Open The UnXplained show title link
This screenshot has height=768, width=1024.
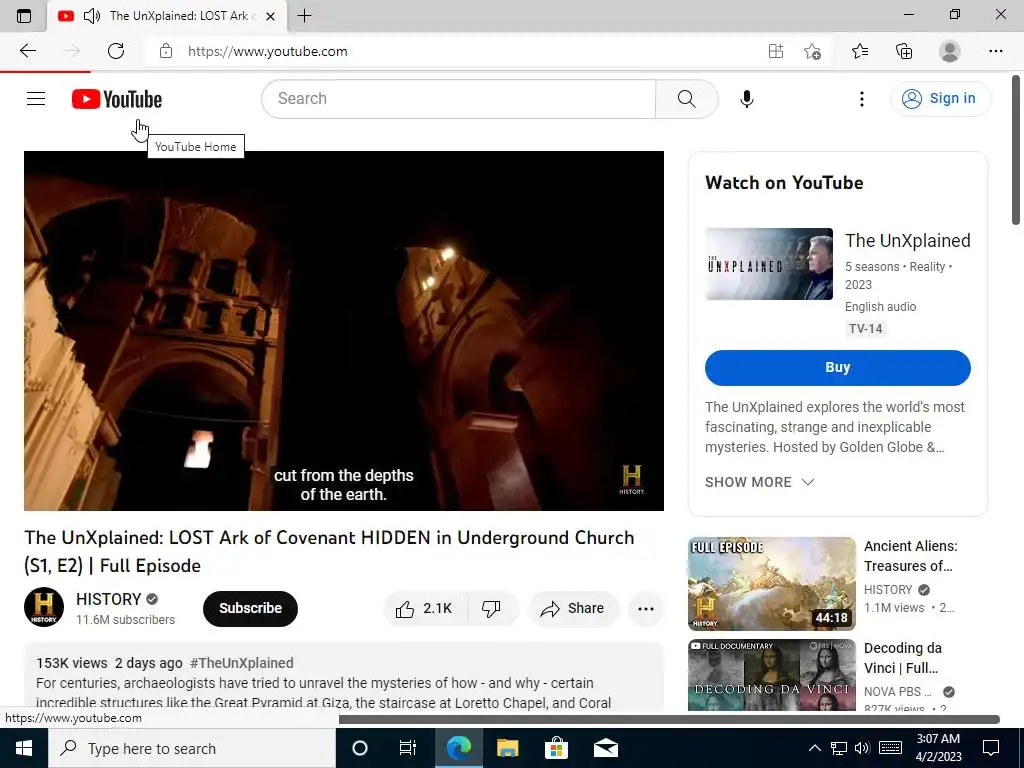907,240
